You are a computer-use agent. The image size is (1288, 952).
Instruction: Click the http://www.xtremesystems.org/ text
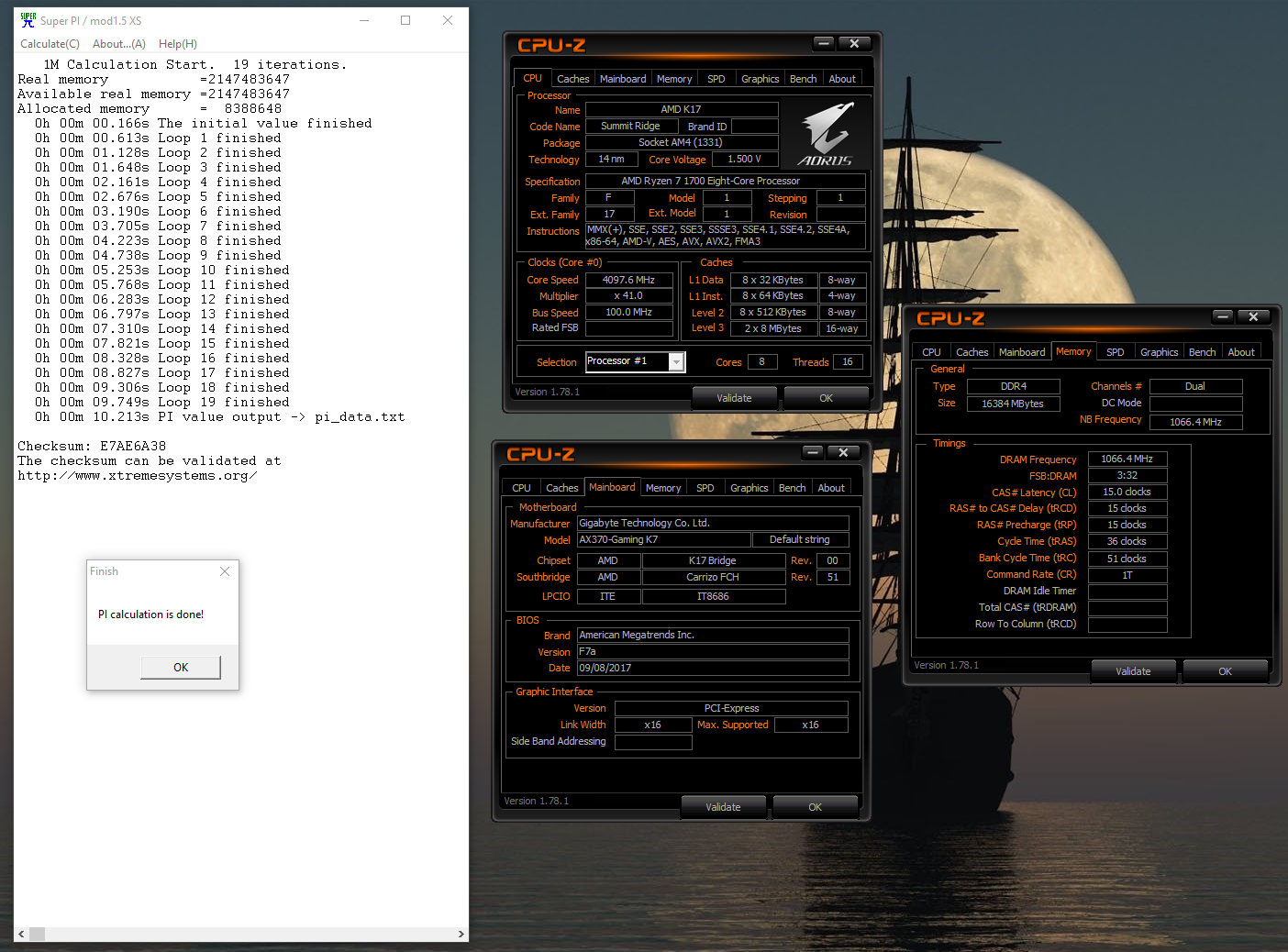click(x=137, y=476)
